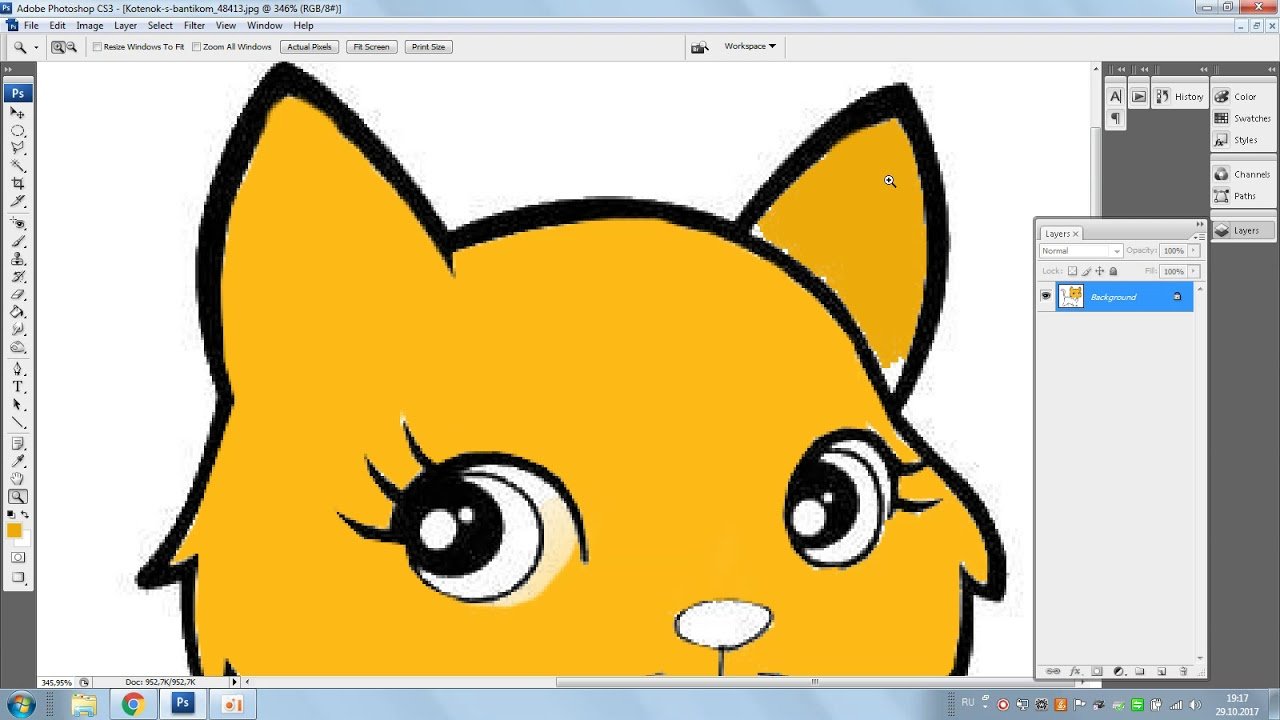Open the Filter menu

click(x=194, y=25)
